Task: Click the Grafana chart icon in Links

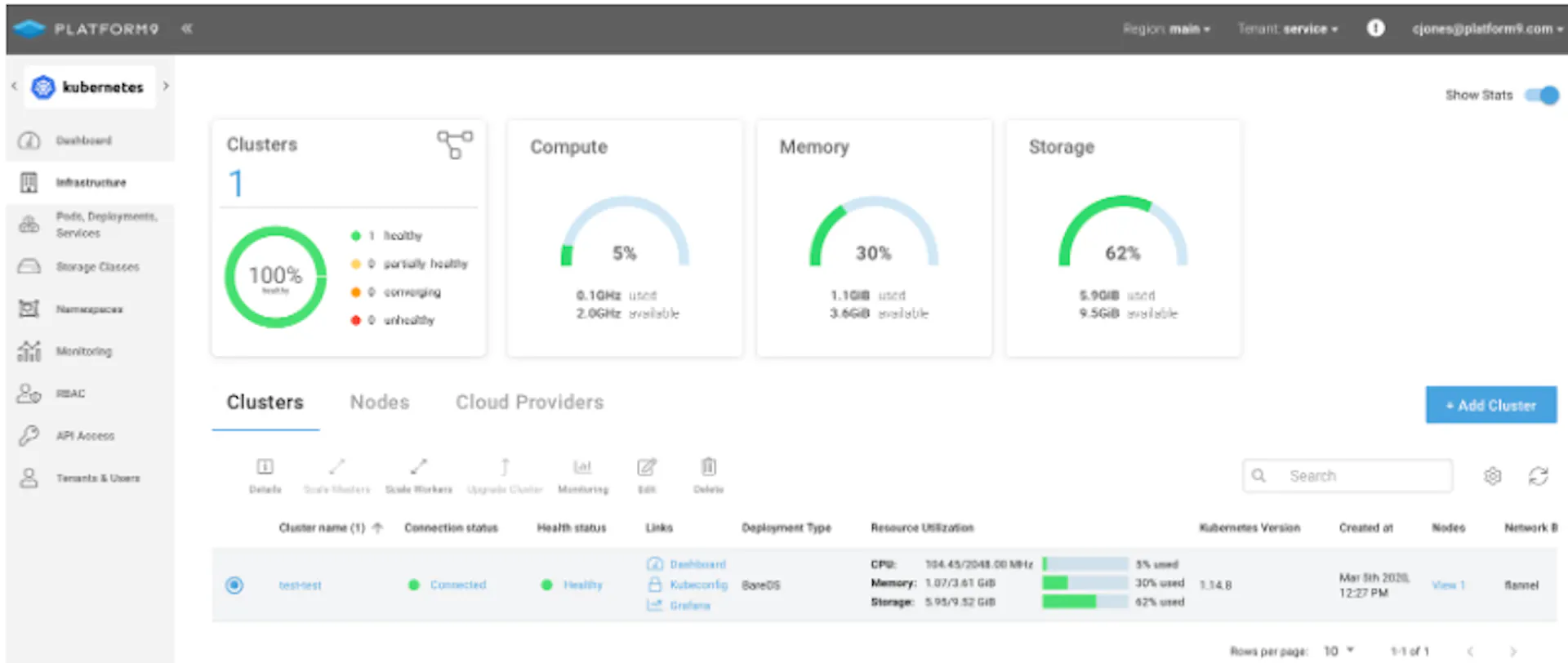Action: click(654, 605)
